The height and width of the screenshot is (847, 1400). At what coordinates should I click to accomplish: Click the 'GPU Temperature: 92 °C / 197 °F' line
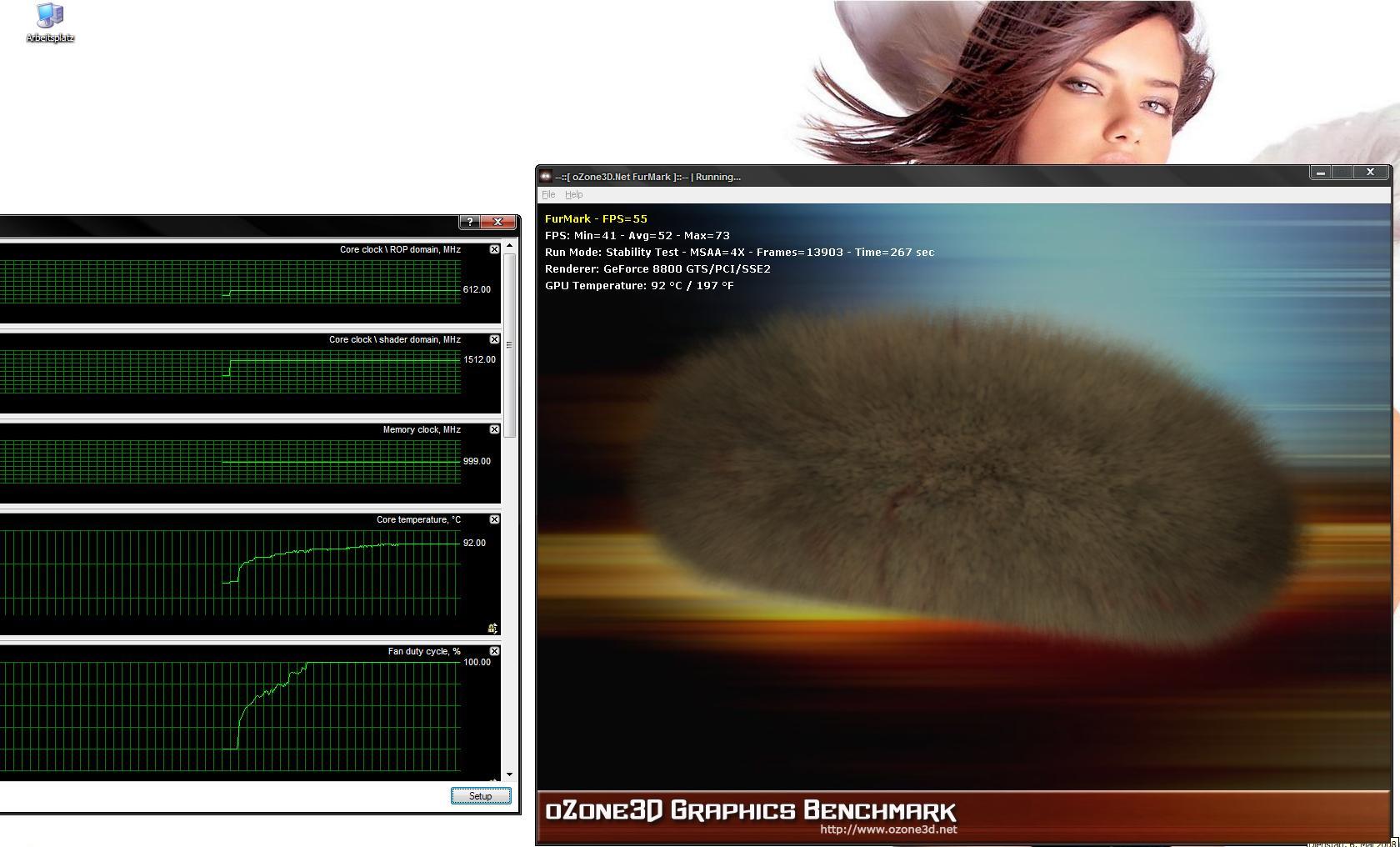639,285
